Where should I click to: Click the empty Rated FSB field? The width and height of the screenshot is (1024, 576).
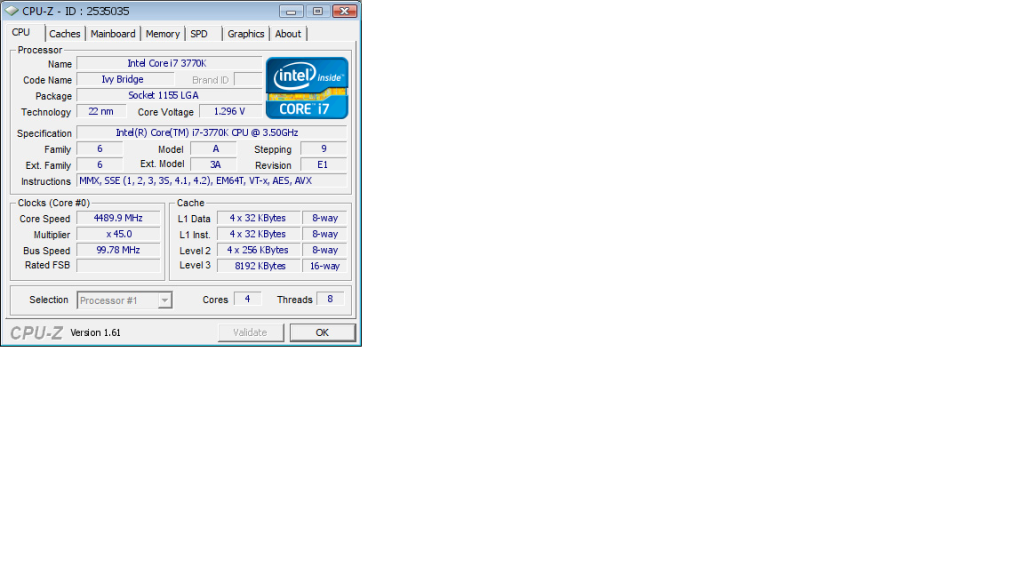118,266
